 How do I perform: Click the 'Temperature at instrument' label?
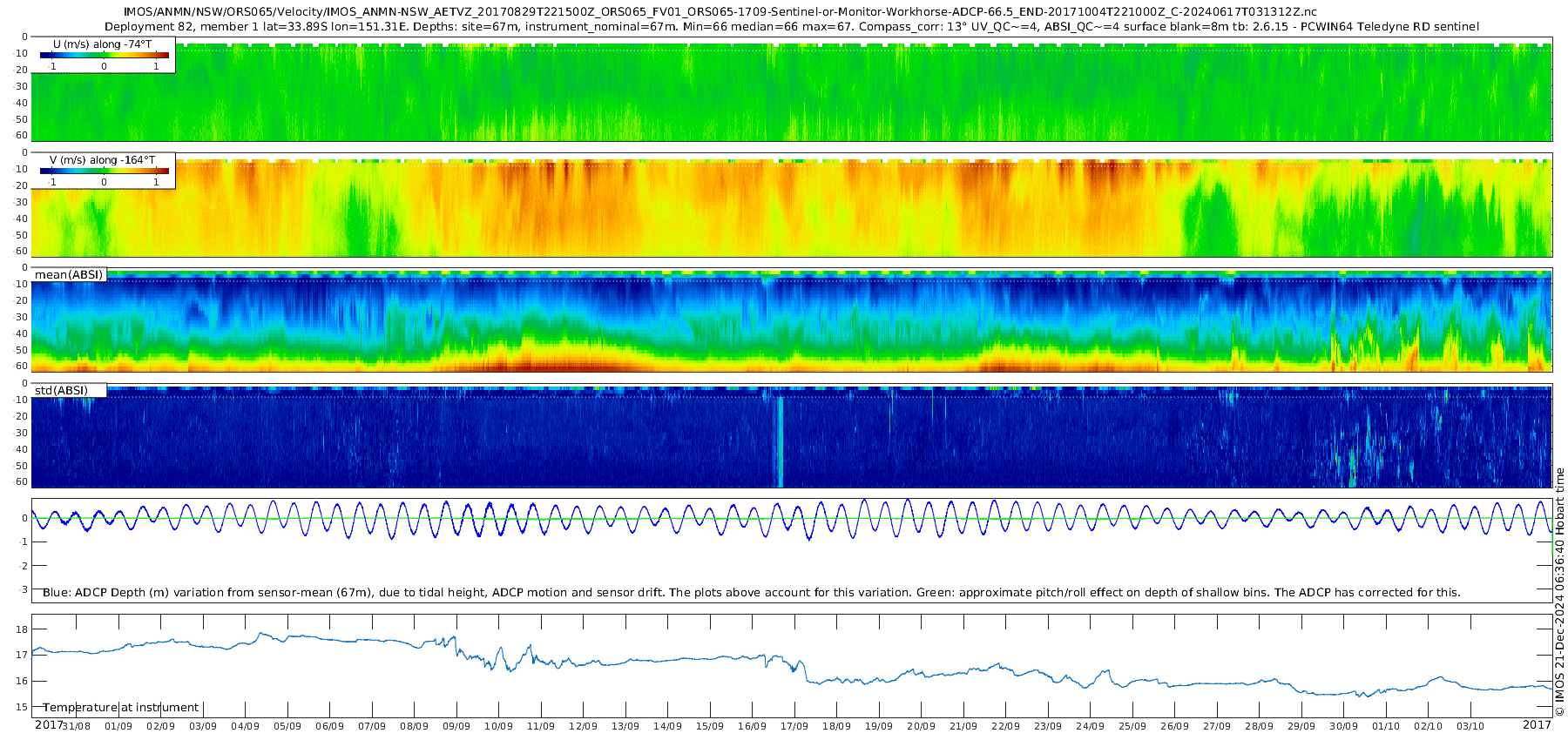[121, 707]
